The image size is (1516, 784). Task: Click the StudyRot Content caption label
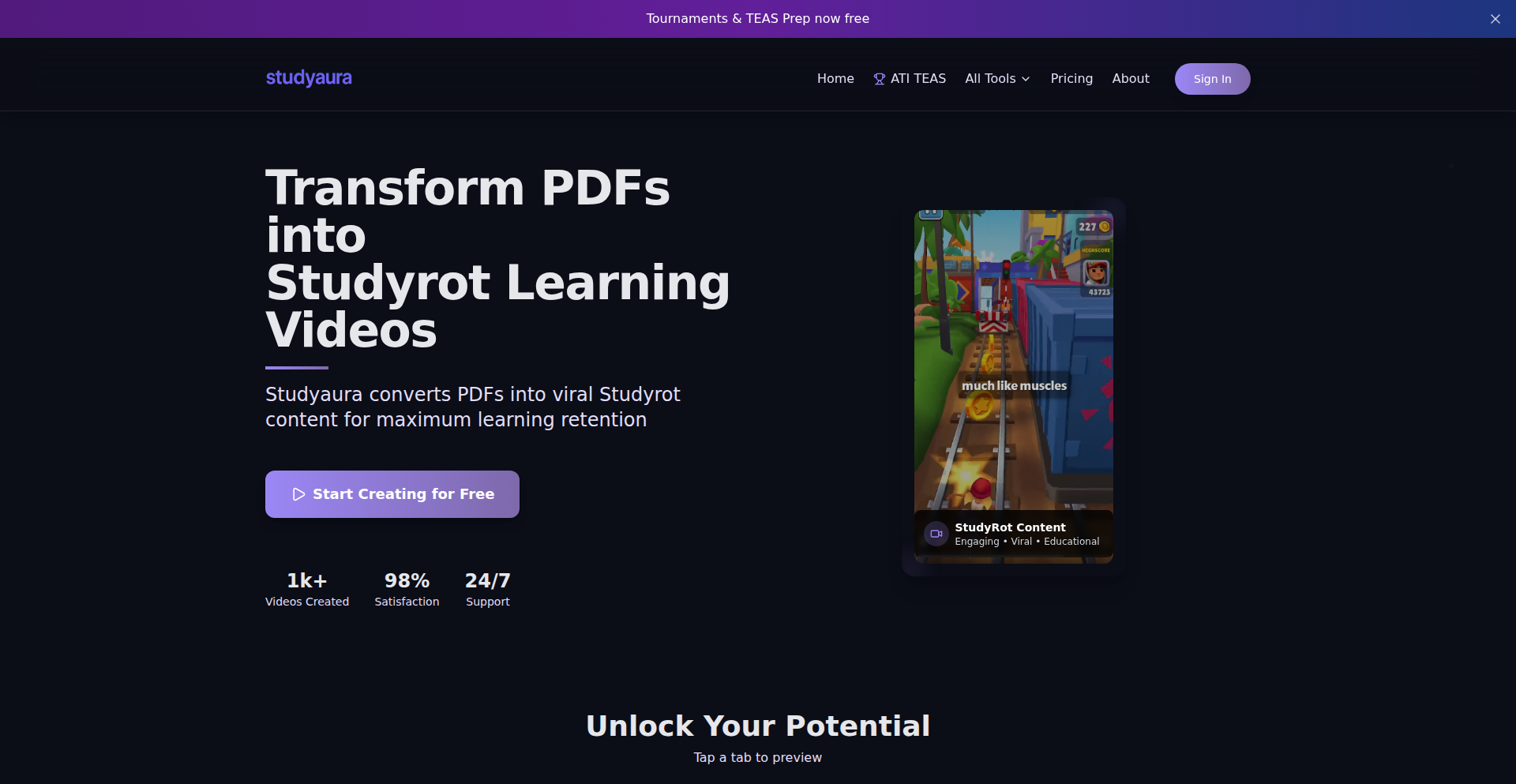pos(1011,527)
